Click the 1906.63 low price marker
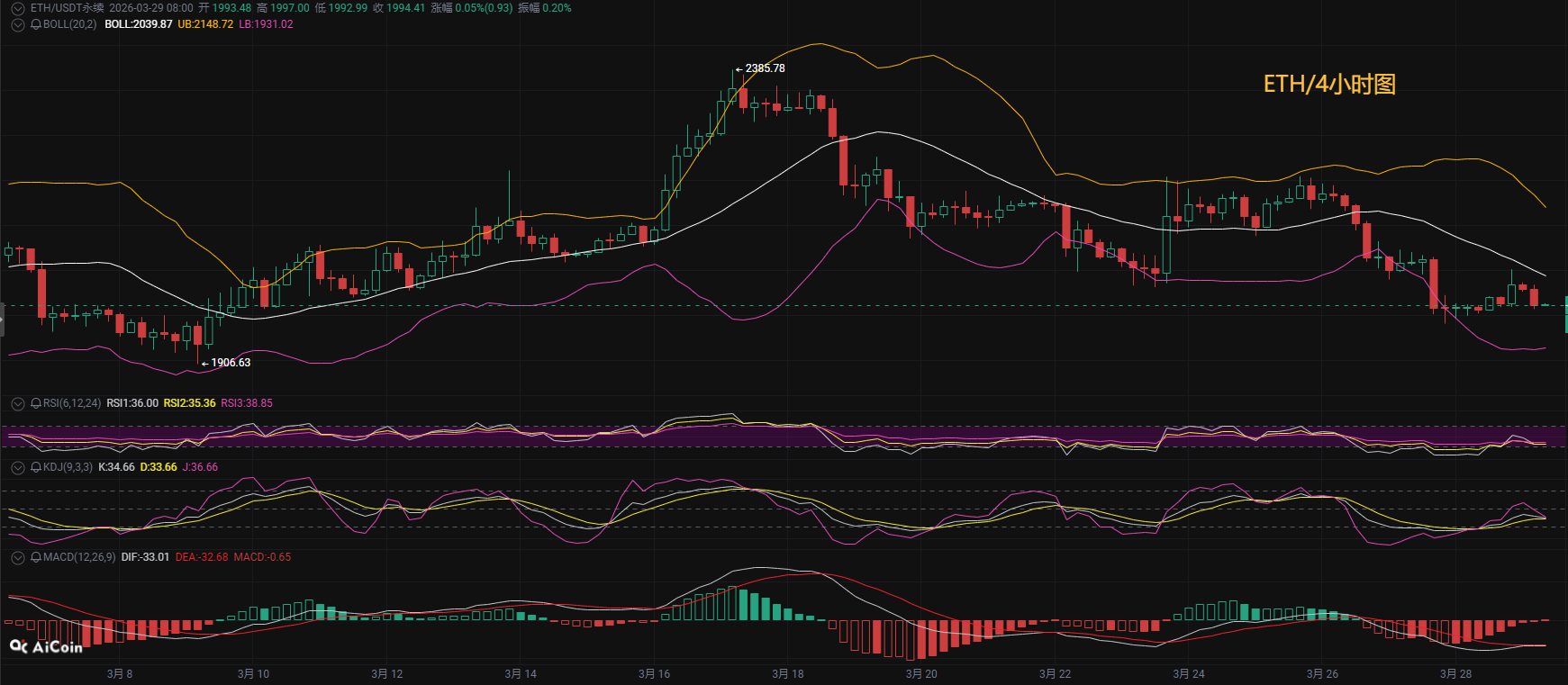The image size is (1568, 685). (x=231, y=363)
